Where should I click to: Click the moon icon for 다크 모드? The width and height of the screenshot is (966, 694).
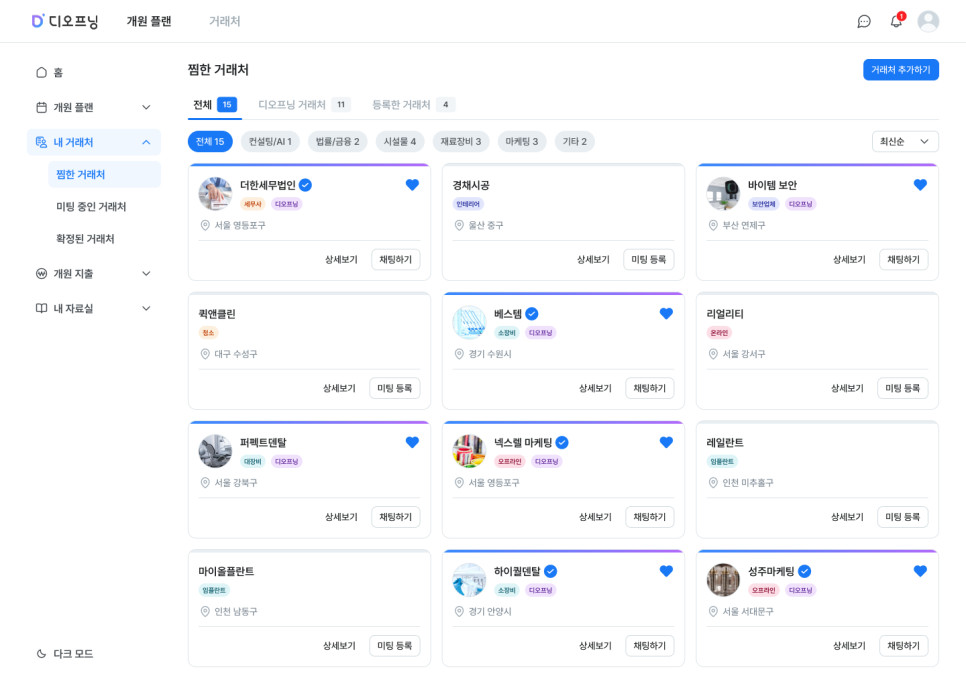(41, 654)
